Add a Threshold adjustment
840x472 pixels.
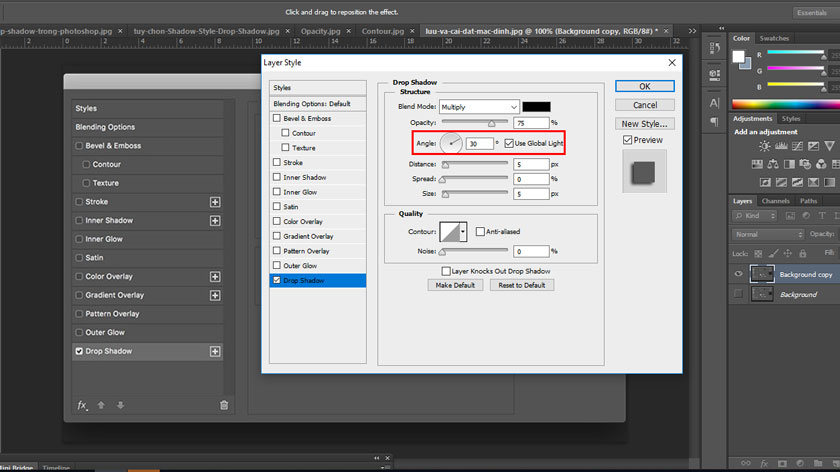coord(797,183)
